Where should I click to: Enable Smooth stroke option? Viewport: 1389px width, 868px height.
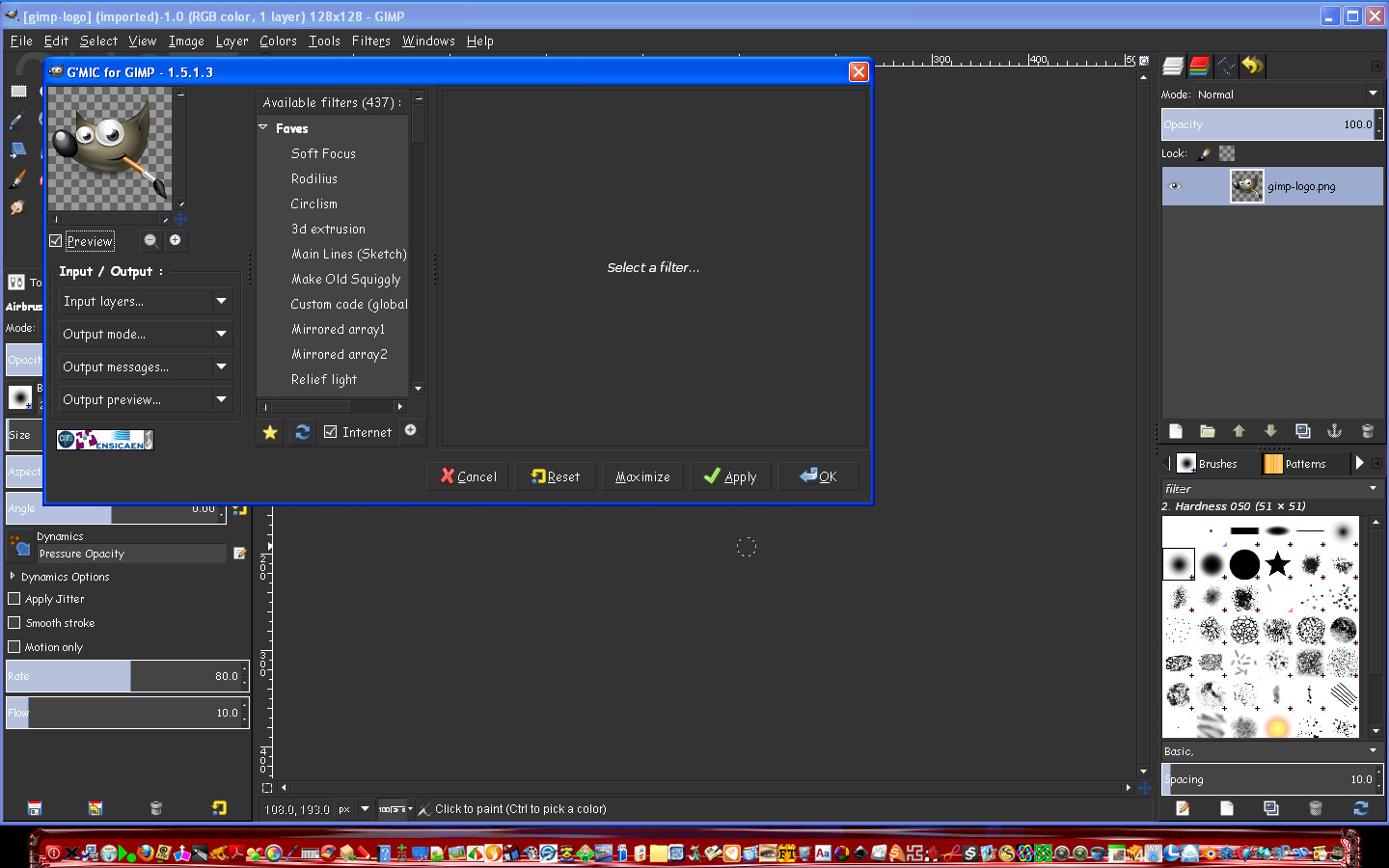[x=14, y=623]
